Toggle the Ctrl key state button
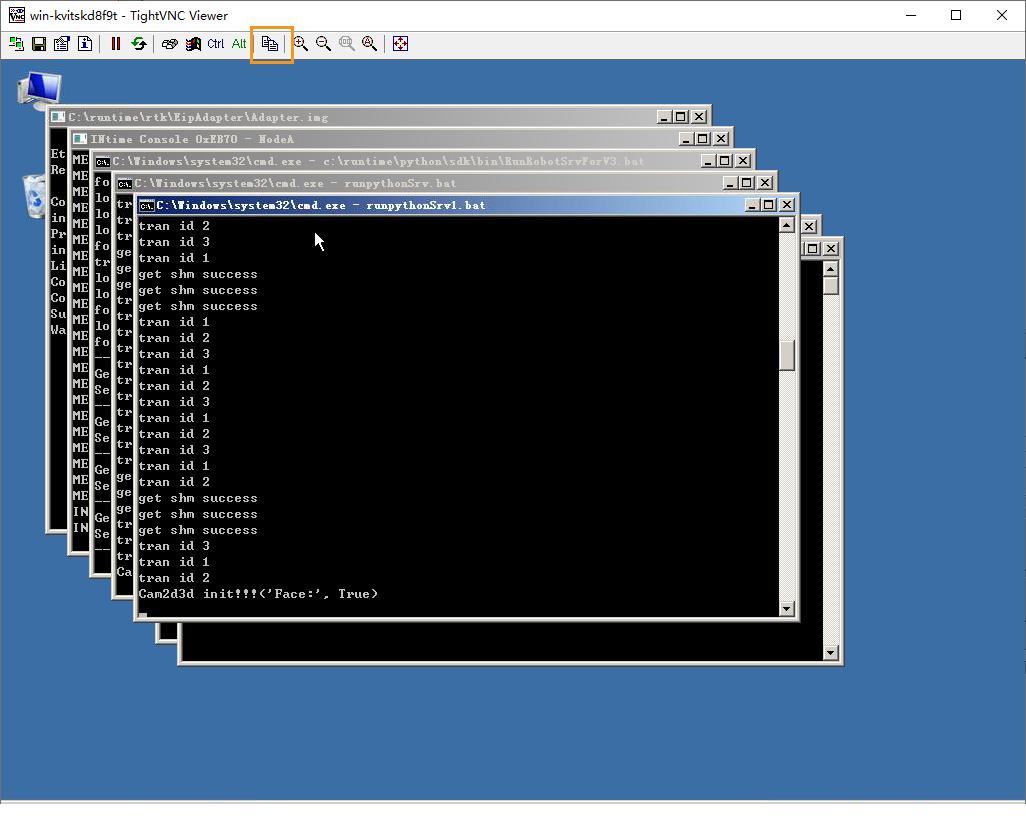The width and height of the screenshot is (1026, 830). pos(216,44)
